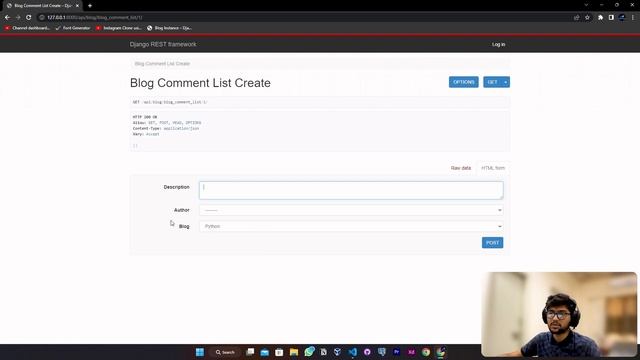This screenshot has height=360, width=640.
Task: Click the GET button
Action: coord(492,82)
